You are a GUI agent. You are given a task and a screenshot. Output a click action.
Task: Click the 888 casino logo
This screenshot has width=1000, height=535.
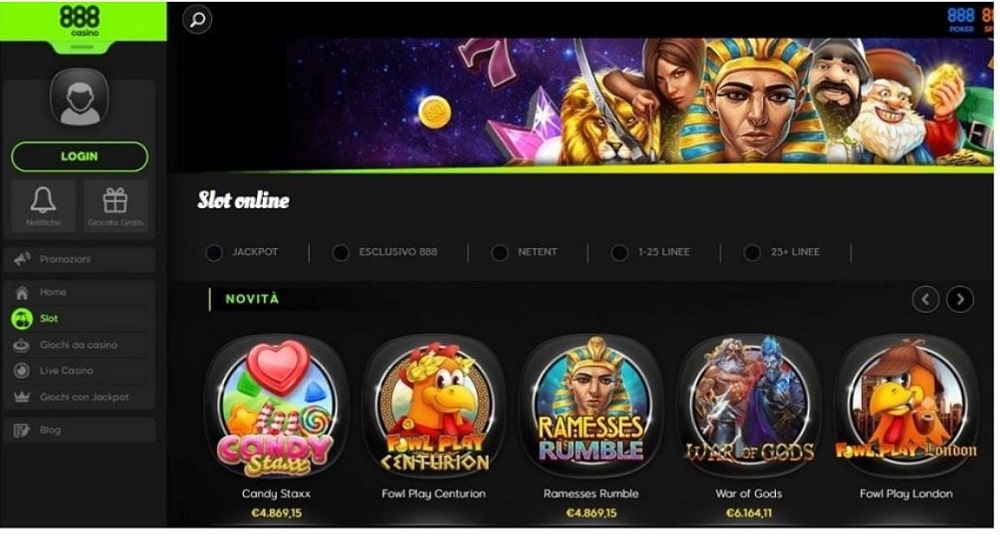(80, 20)
